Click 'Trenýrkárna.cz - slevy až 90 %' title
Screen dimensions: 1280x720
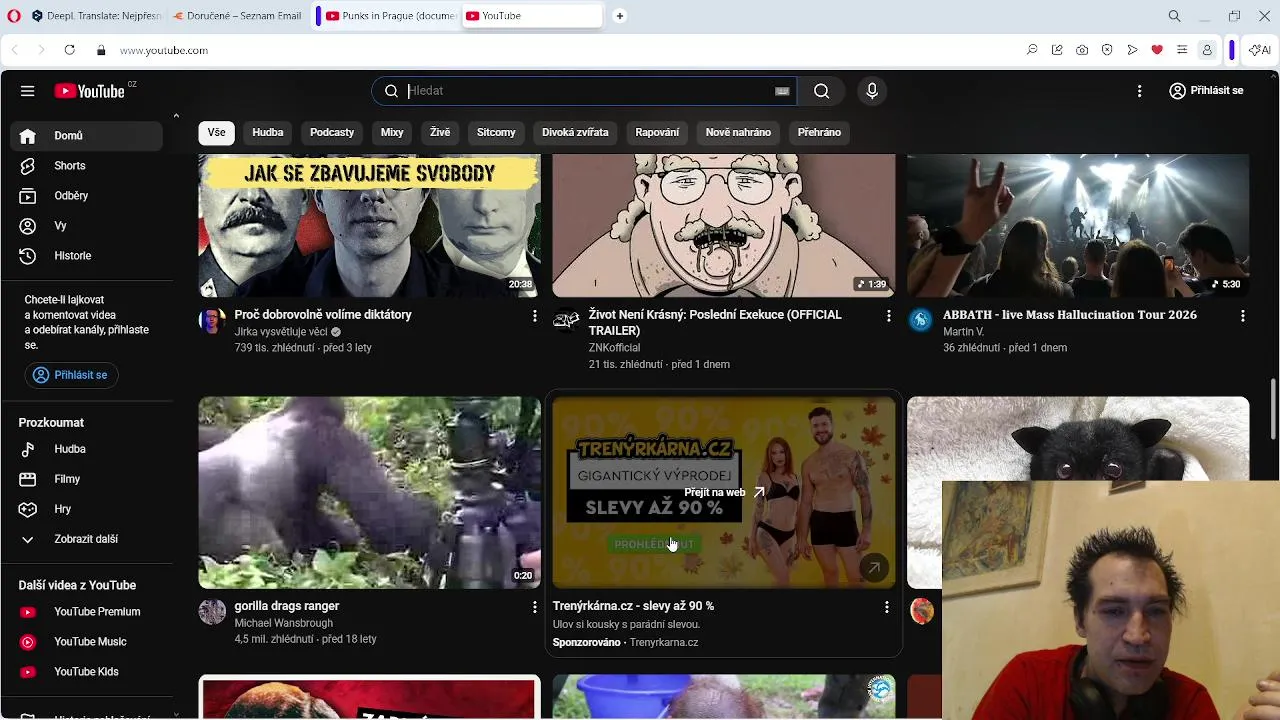coord(633,606)
